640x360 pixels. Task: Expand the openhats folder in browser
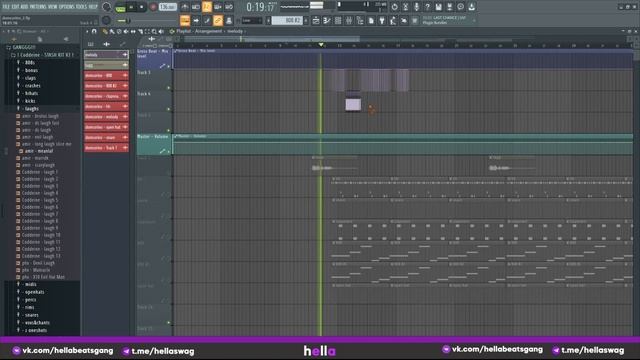click(x=34, y=292)
